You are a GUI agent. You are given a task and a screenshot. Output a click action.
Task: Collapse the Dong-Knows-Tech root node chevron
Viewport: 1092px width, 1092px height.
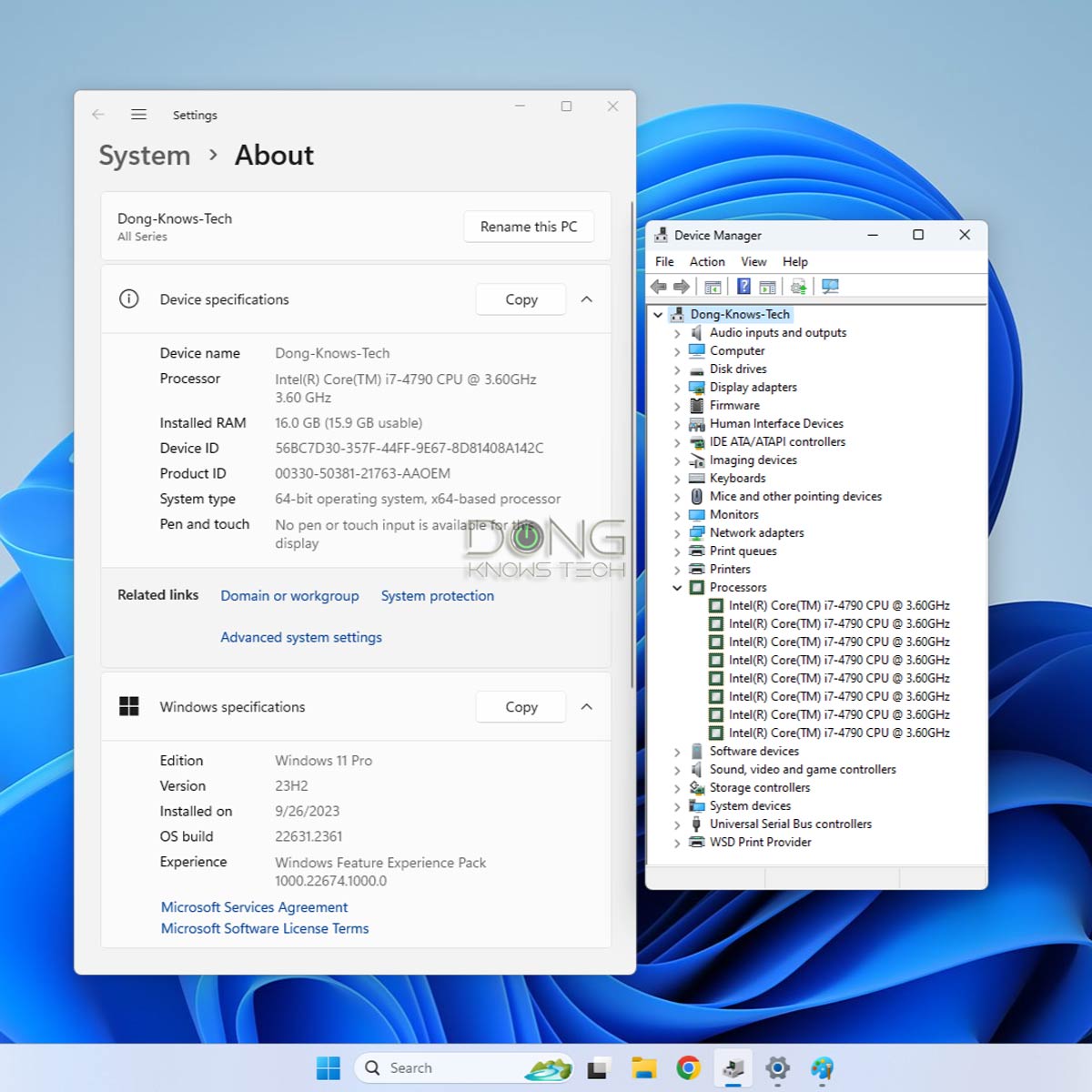click(x=658, y=315)
